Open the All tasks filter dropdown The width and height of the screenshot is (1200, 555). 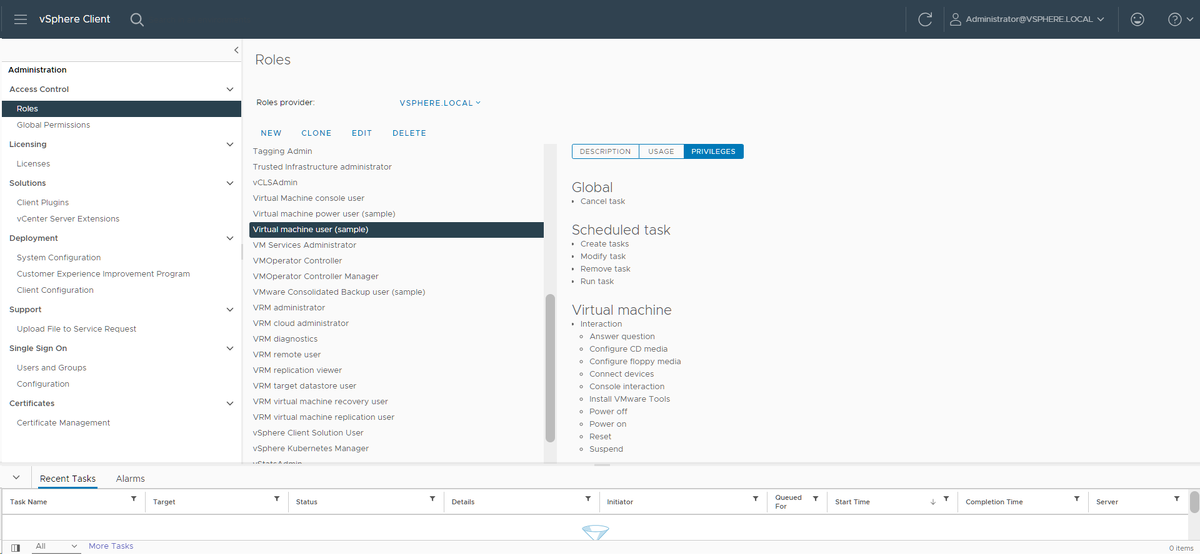pyautogui.click(x=56, y=546)
